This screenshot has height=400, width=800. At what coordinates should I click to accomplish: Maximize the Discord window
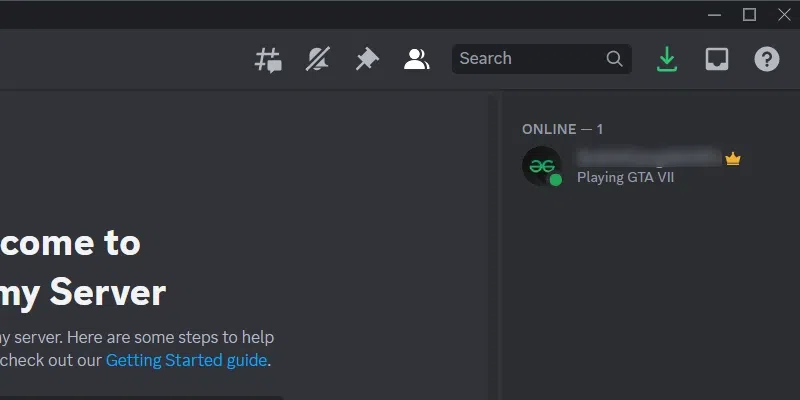[x=749, y=15]
